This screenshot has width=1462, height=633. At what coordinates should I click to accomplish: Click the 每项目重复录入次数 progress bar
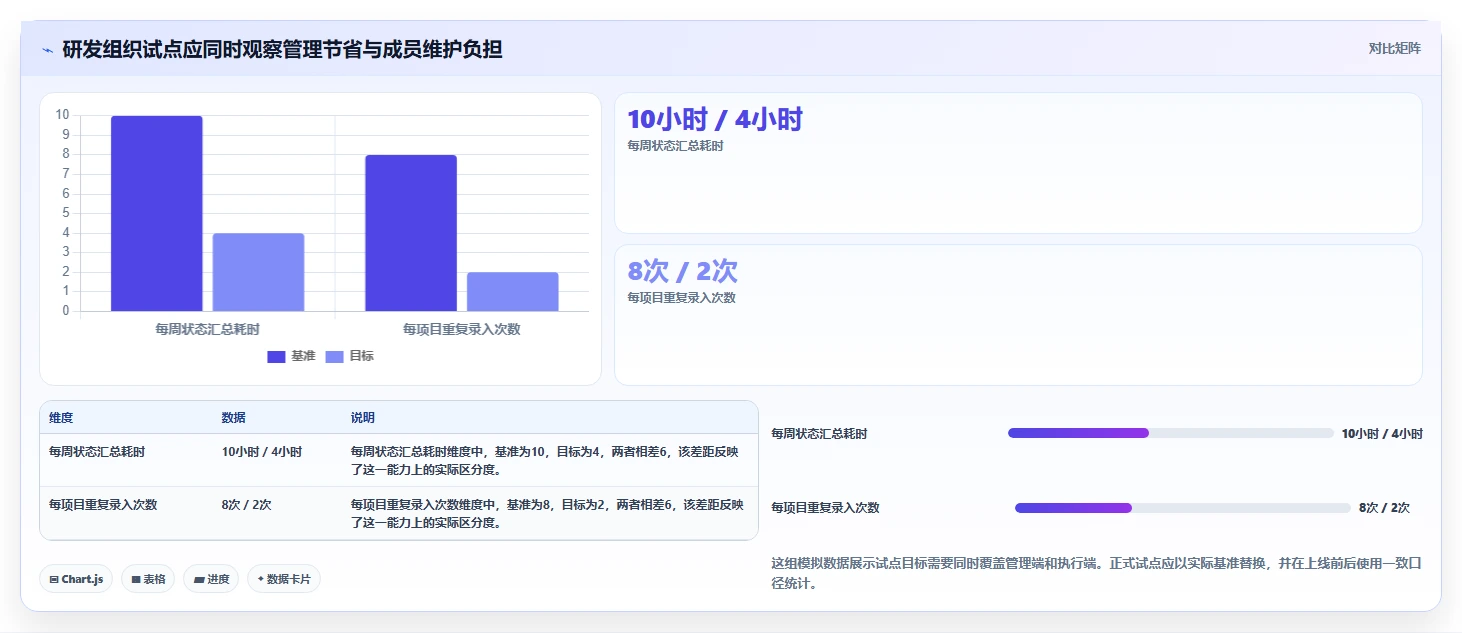1183,508
